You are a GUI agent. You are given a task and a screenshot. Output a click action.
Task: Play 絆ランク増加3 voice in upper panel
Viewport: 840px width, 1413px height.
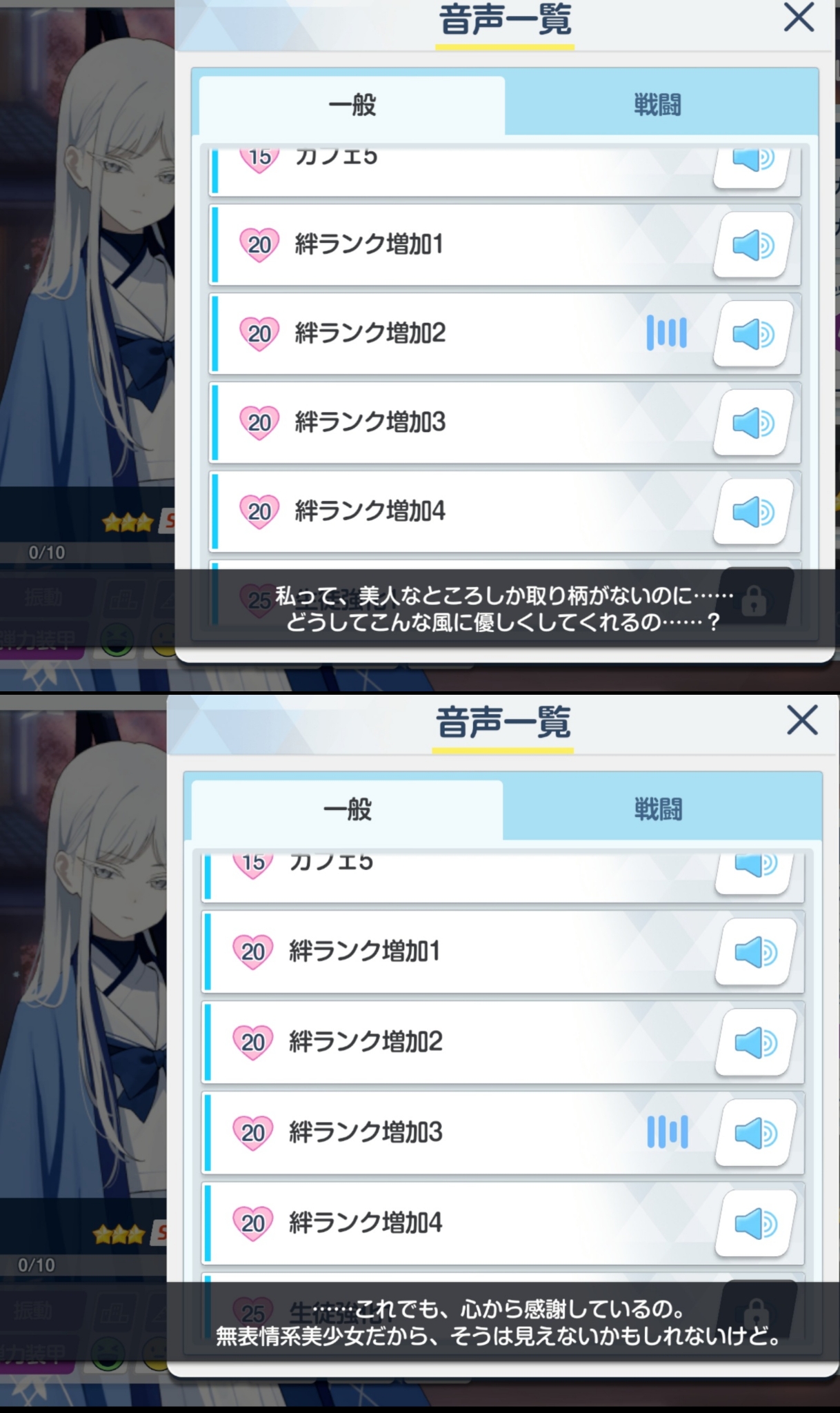click(x=753, y=423)
